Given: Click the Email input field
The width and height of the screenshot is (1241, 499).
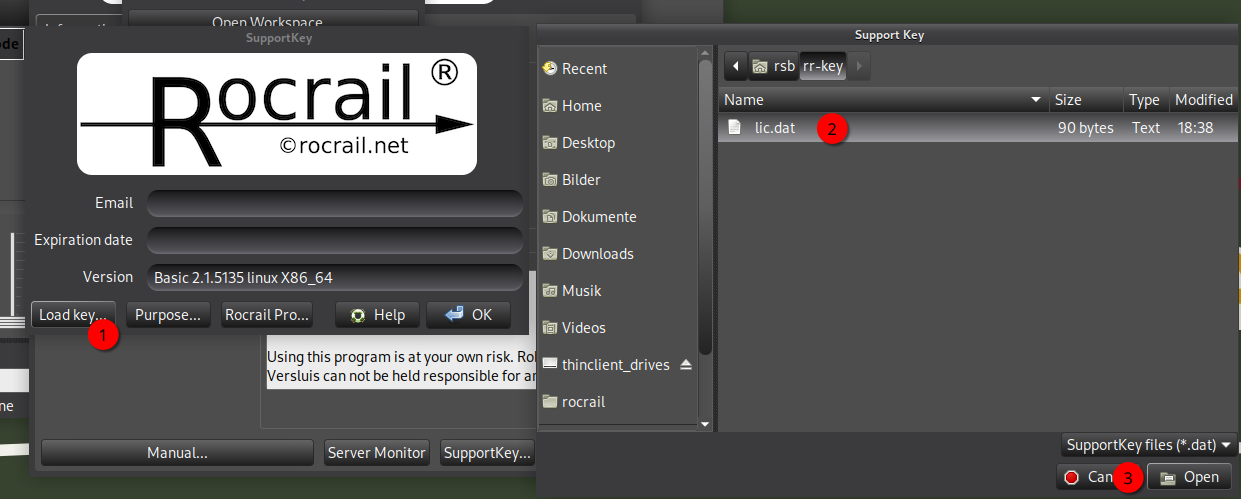Looking at the screenshot, I should pyautogui.click(x=335, y=204).
